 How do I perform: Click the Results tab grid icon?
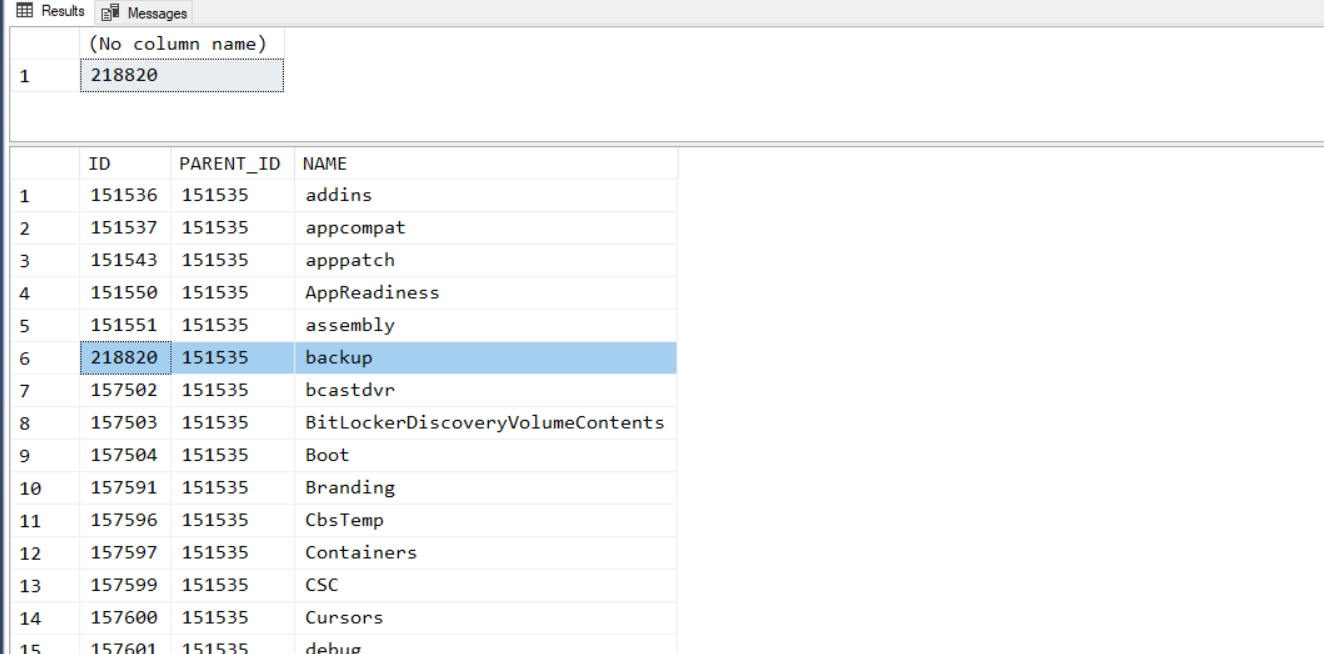[x=24, y=11]
